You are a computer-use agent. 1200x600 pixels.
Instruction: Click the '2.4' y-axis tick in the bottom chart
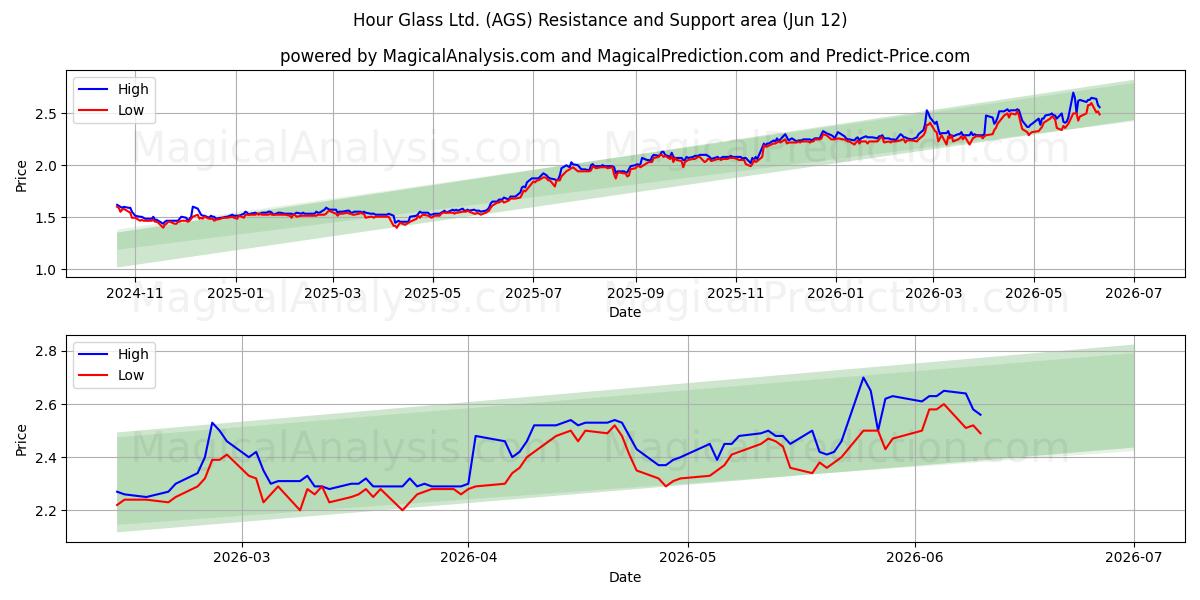pos(48,458)
